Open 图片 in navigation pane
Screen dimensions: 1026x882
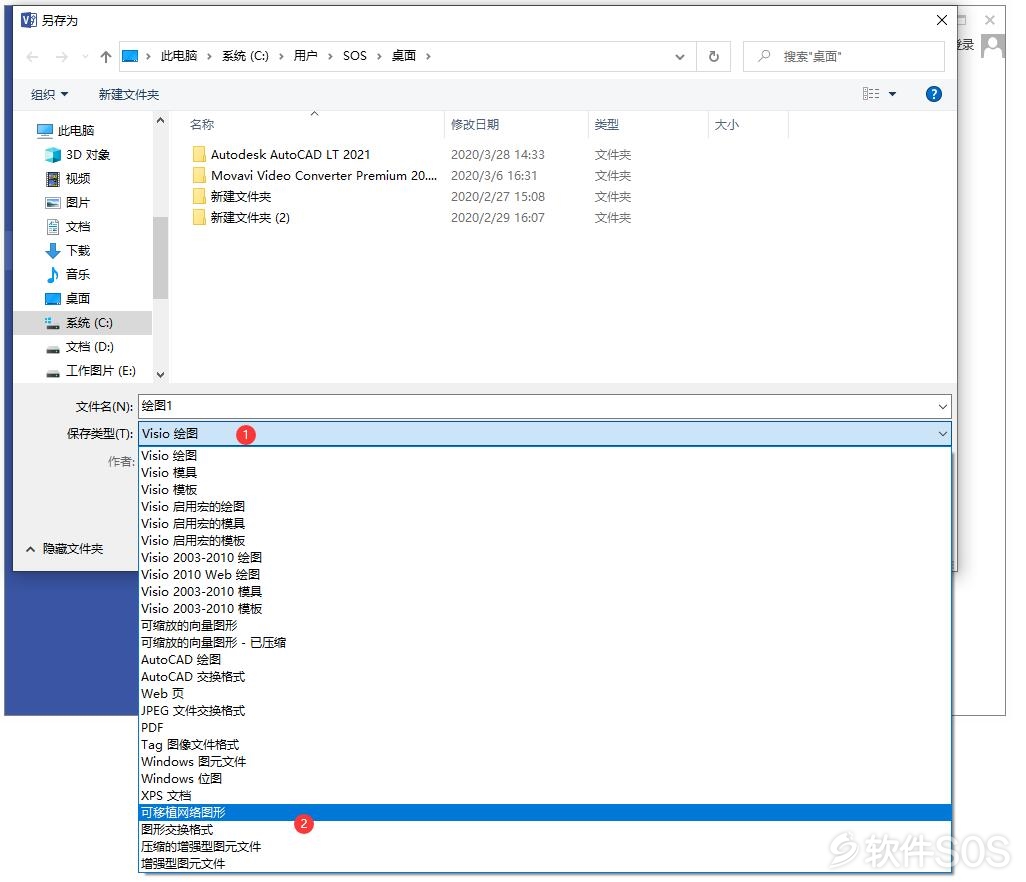pyautogui.click(x=78, y=203)
